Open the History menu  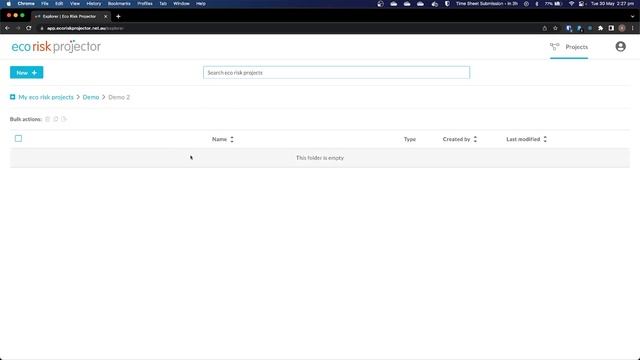click(93, 4)
